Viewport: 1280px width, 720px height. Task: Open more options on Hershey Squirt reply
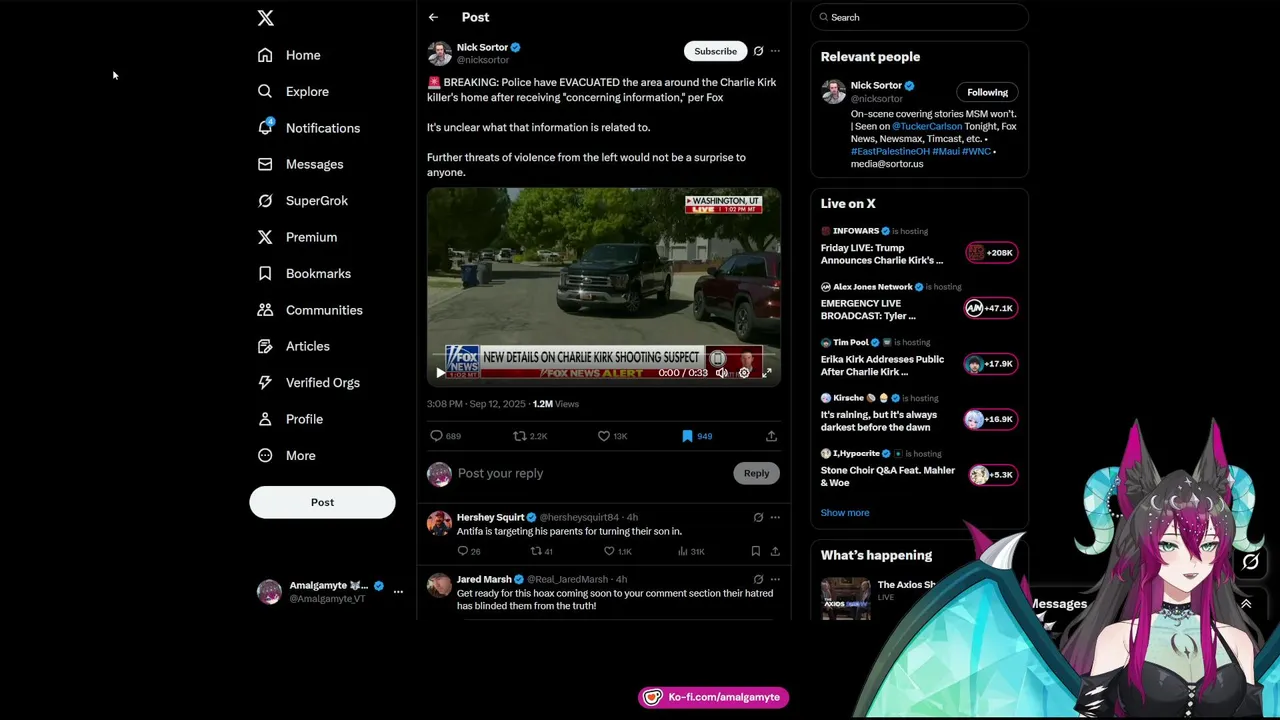[775, 517]
